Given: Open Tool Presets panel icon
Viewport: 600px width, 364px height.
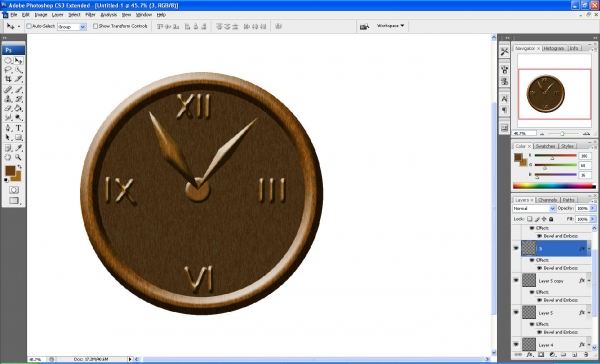Looking at the screenshot, I should [504, 51].
